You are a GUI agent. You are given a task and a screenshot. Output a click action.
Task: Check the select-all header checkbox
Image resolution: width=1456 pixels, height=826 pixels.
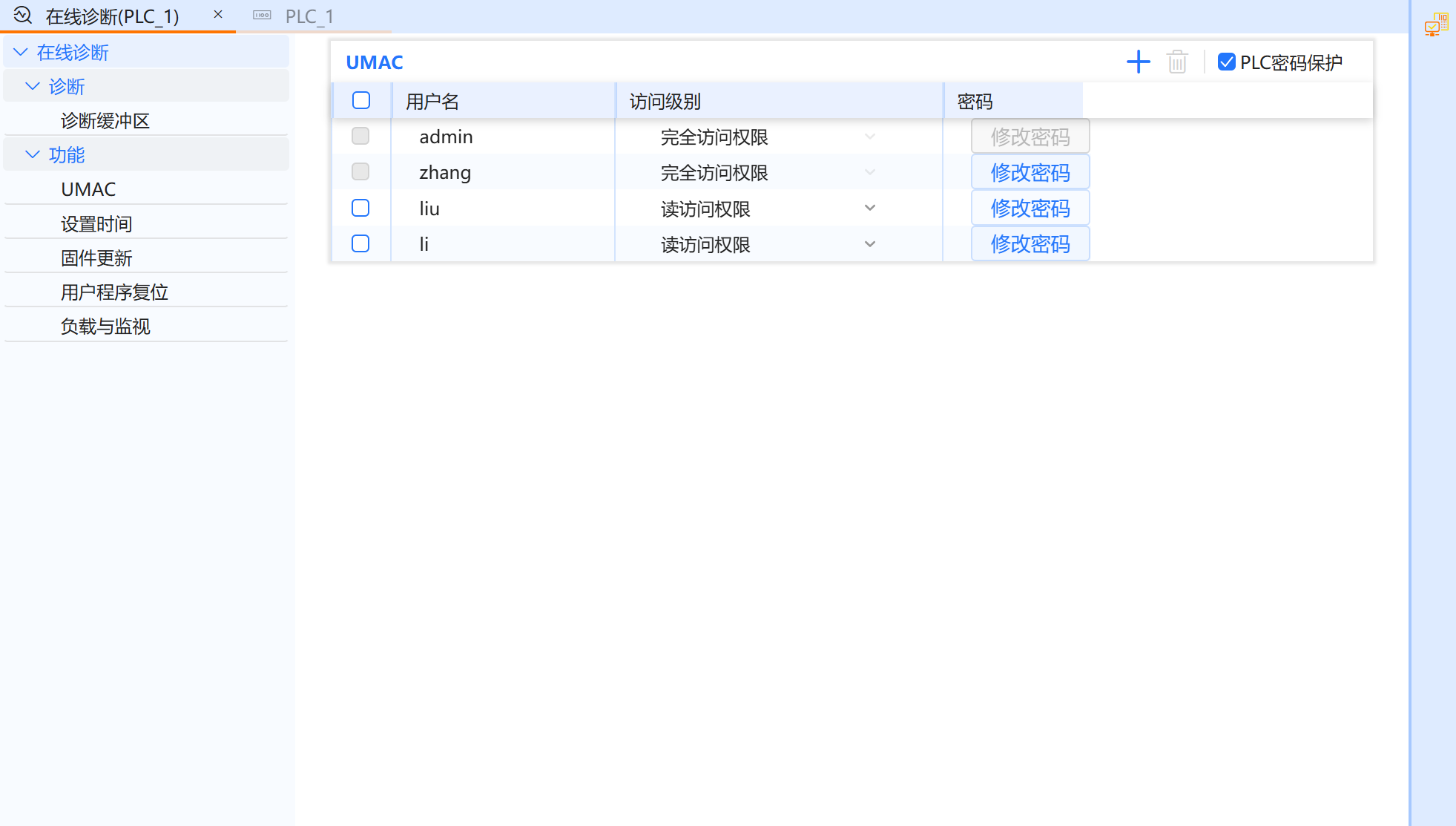coord(361,101)
